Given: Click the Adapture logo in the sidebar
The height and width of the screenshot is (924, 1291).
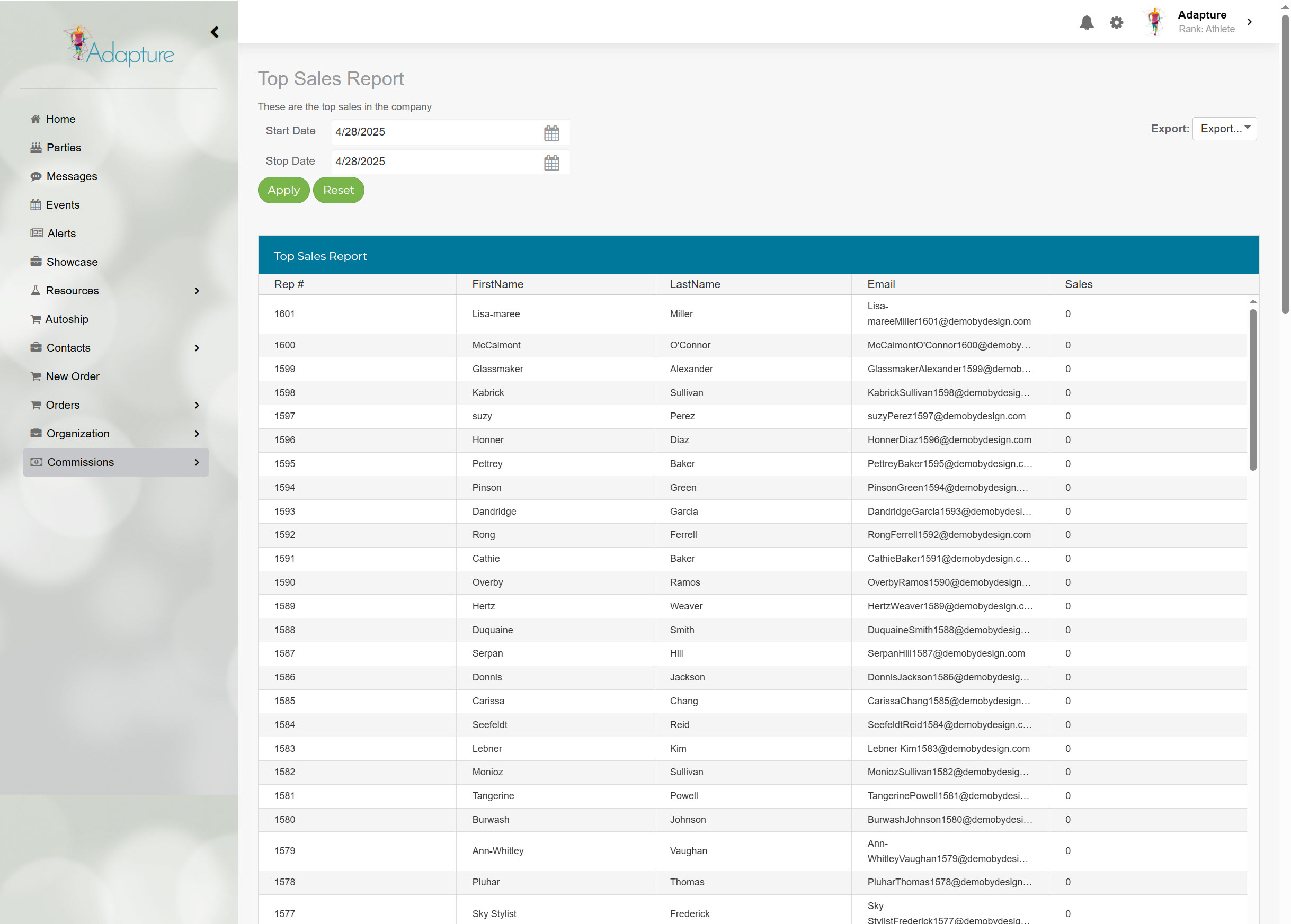Looking at the screenshot, I should (118, 47).
